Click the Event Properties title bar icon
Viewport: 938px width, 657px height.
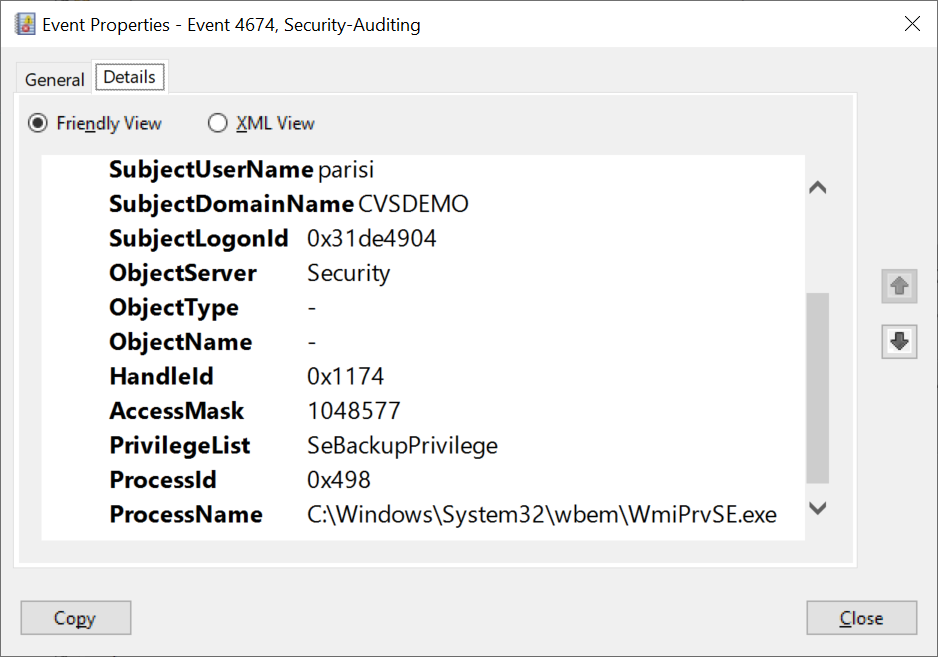click(24, 24)
